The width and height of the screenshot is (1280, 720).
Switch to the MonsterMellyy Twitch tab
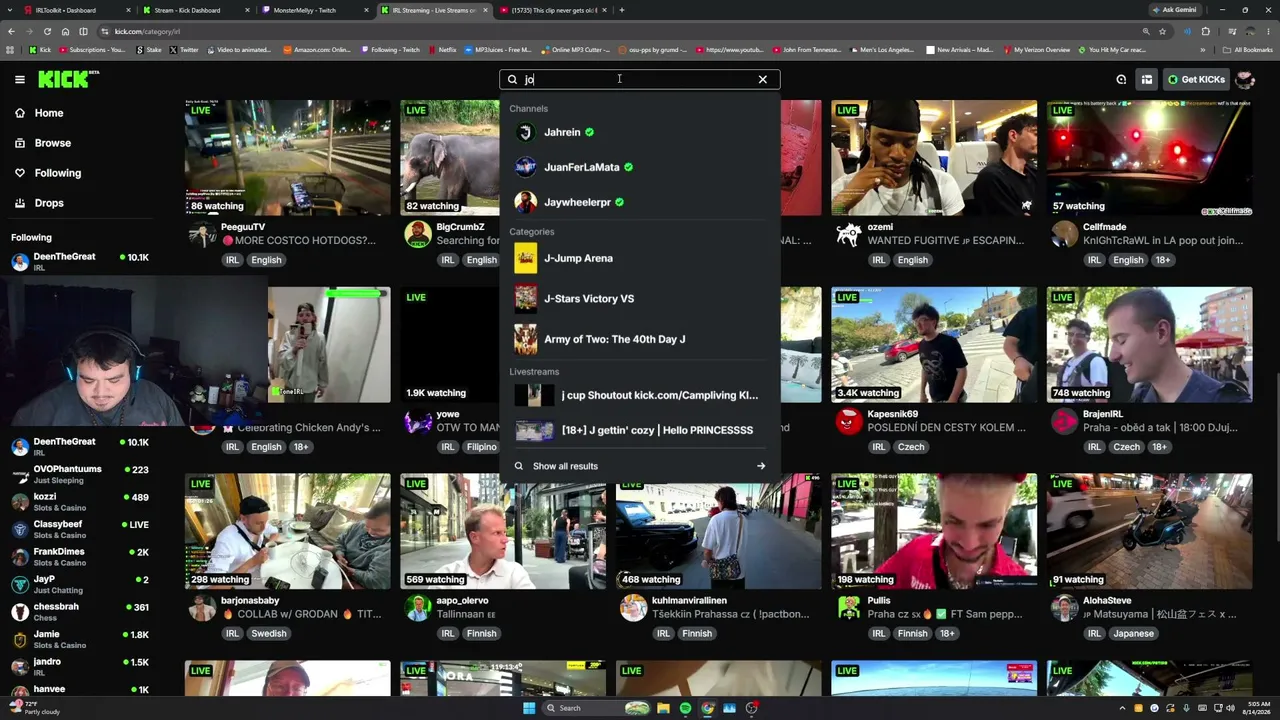click(x=316, y=10)
